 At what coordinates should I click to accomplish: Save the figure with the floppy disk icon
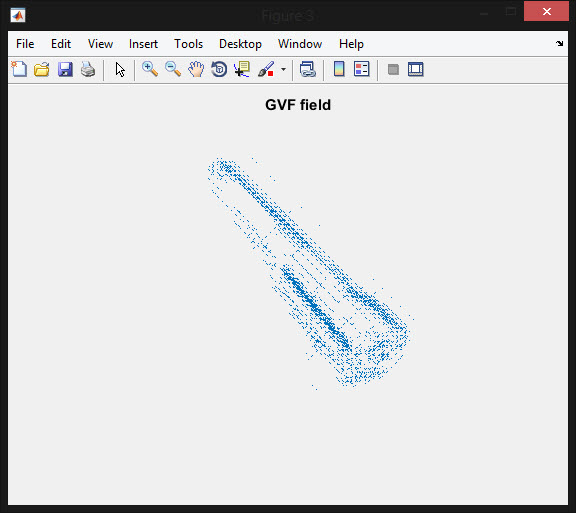[x=65, y=69]
